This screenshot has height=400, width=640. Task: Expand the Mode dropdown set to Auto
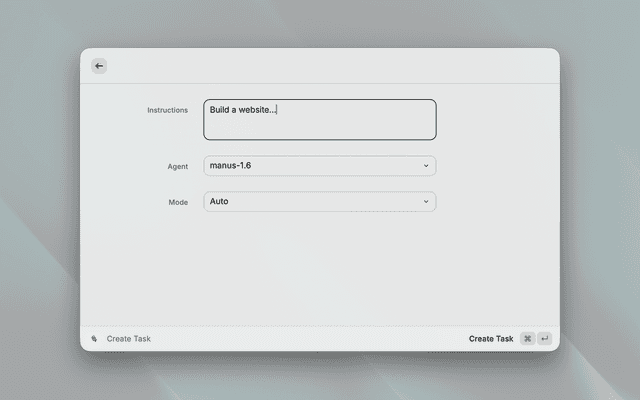319,202
